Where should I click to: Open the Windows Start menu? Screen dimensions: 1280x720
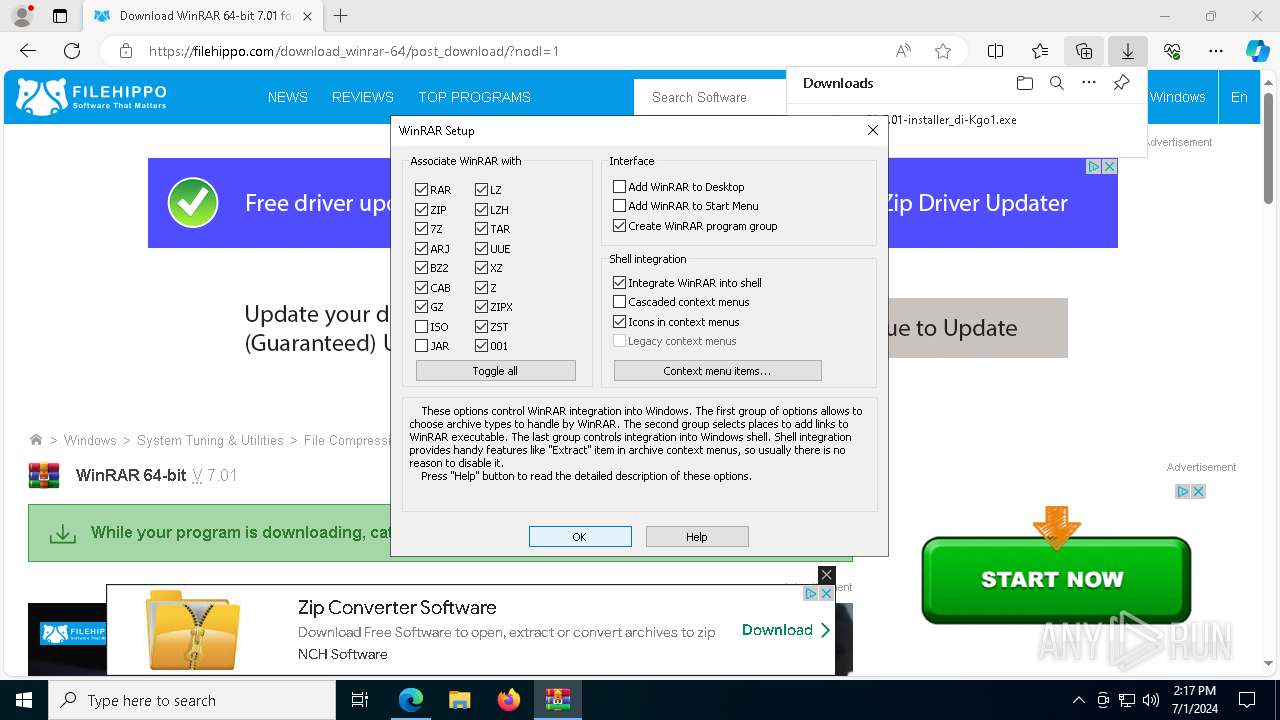[x=24, y=700]
